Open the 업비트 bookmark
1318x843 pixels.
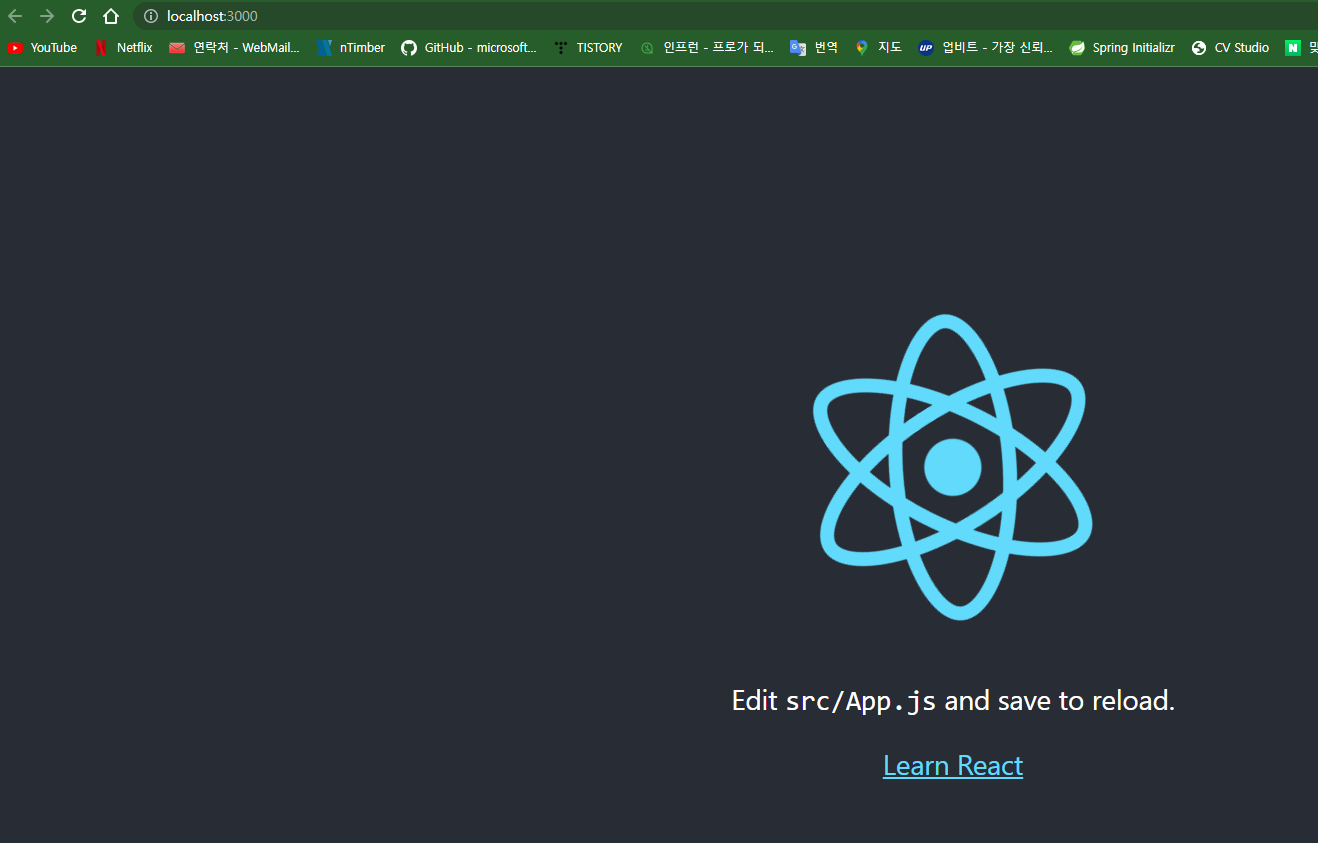point(986,47)
